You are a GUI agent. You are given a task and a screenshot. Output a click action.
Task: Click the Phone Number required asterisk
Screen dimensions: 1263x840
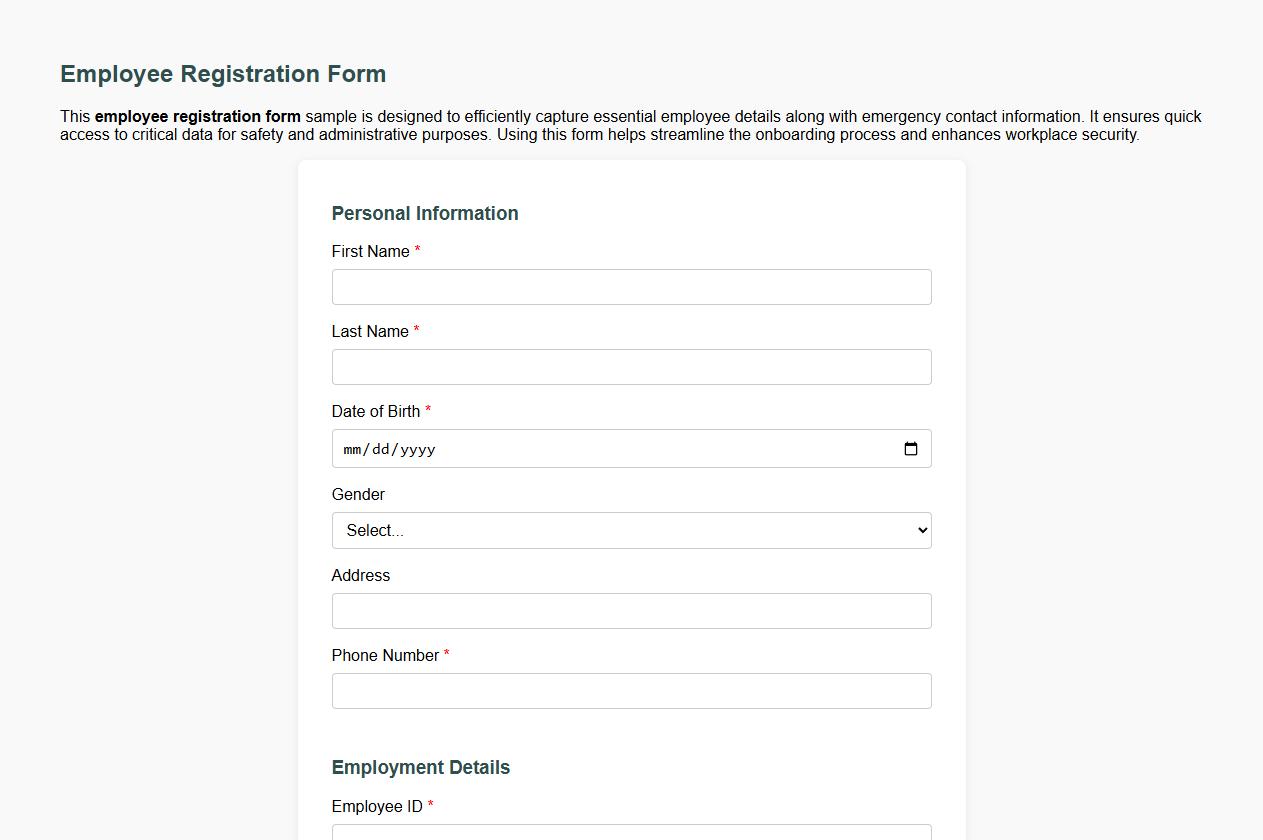446,655
